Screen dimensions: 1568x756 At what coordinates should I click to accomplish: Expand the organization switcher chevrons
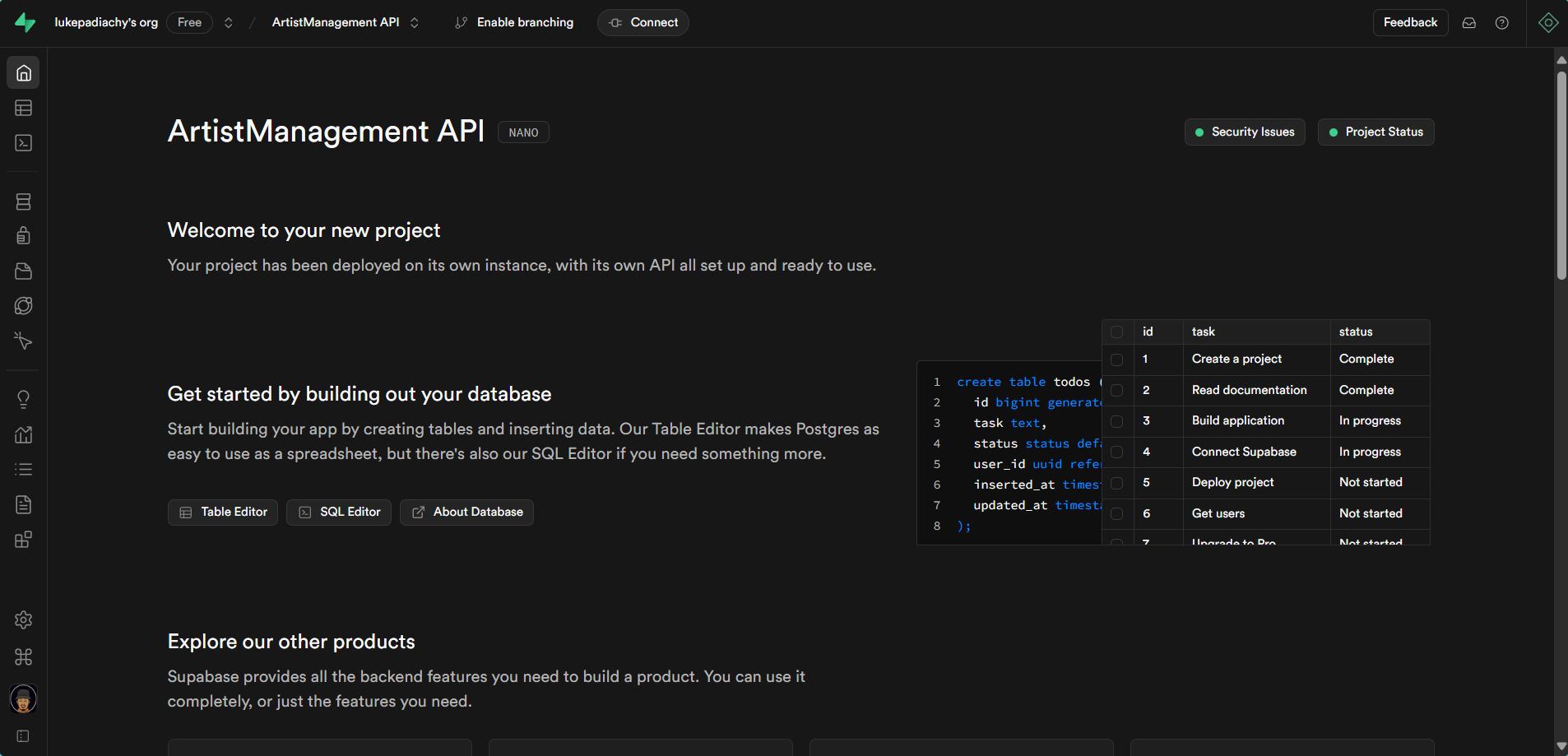229,23
